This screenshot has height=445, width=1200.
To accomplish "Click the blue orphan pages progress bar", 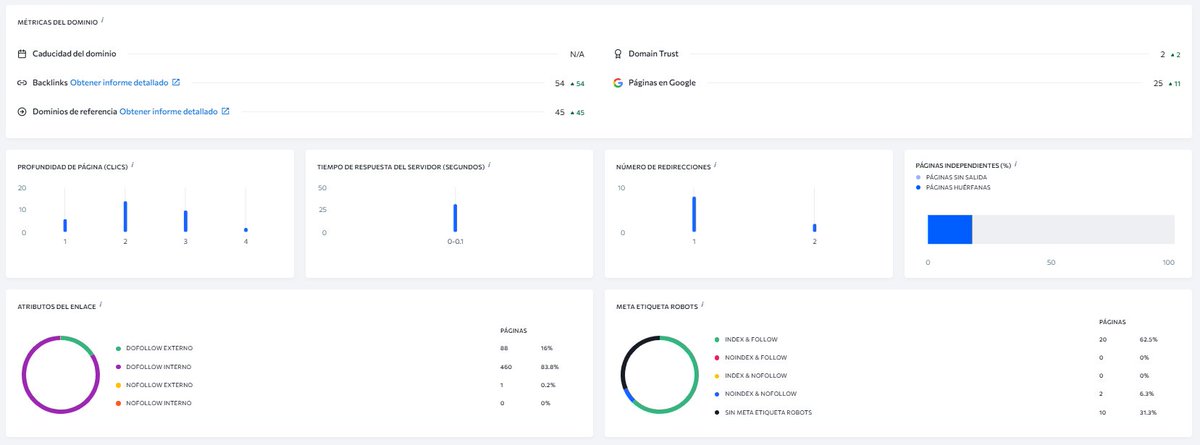I will tap(950, 228).
